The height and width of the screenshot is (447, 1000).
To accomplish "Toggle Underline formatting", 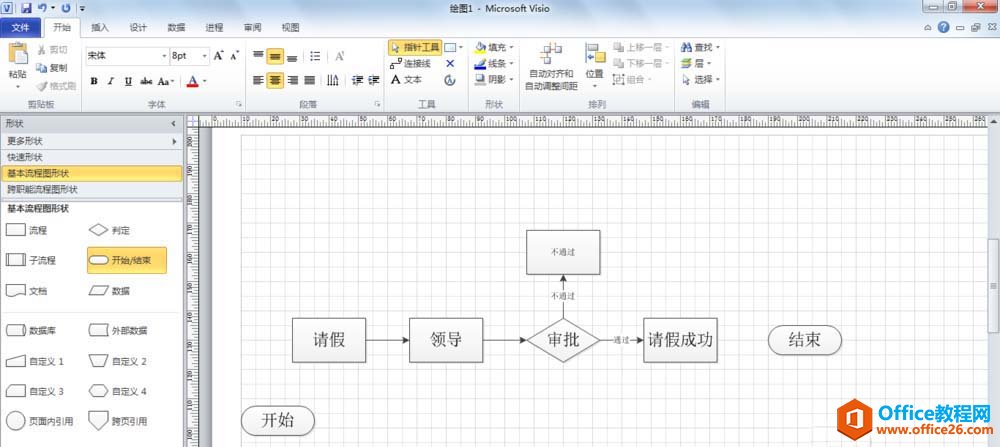I will coord(128,81).
